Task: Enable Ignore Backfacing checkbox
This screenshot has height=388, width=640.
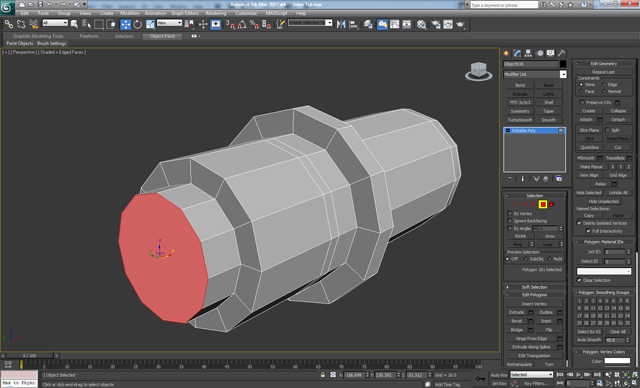Action: coord(510,221)
